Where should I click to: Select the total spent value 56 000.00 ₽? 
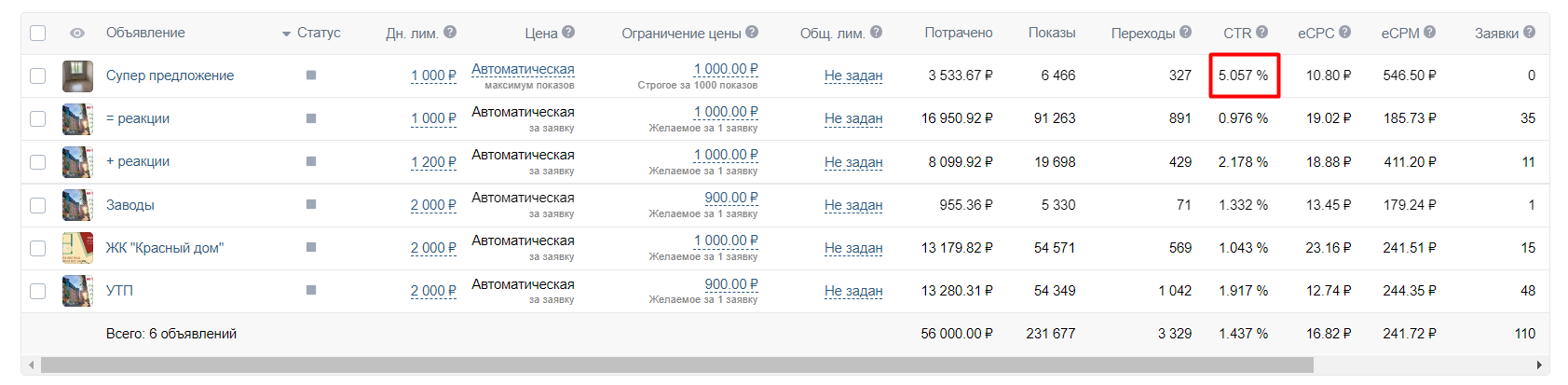(957, 334)
